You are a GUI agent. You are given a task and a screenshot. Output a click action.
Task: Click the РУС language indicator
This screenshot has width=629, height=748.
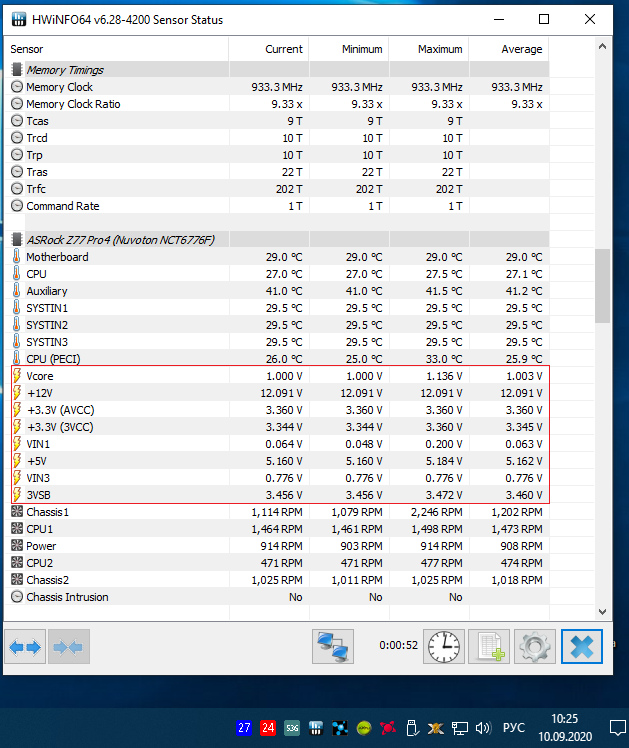514,728
